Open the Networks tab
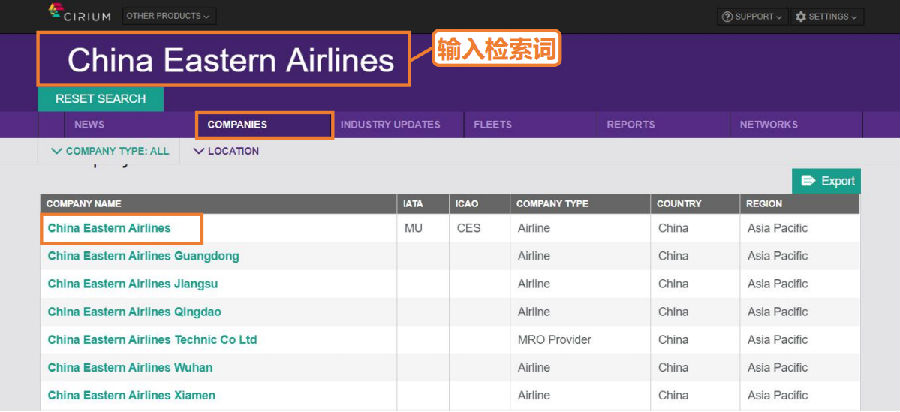900x412 pixels. point(768,125)
